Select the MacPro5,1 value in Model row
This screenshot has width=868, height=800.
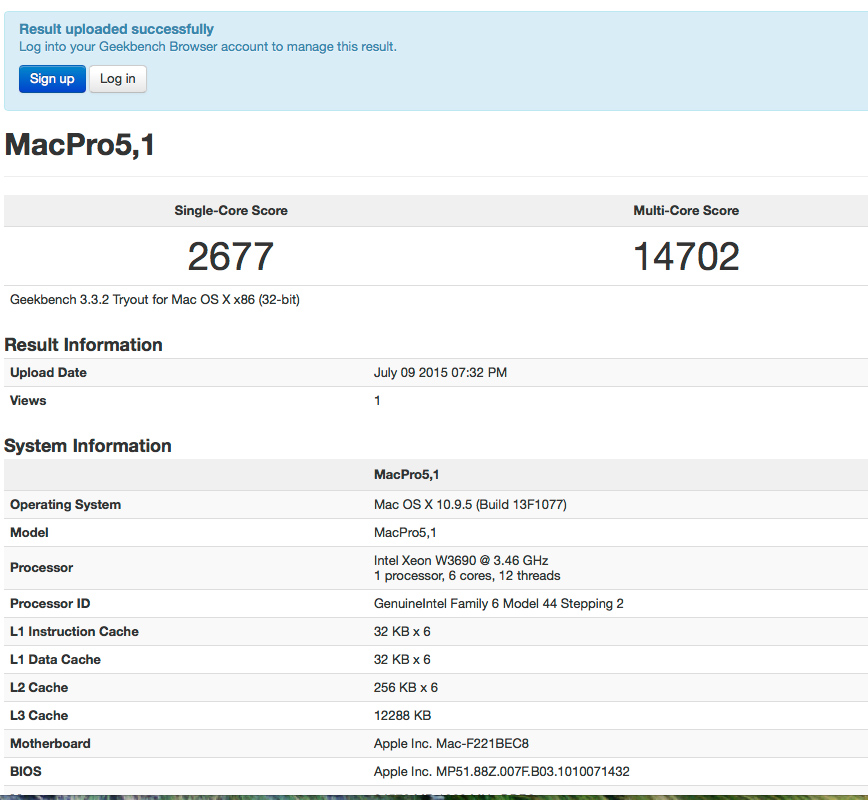pos(405,533)
